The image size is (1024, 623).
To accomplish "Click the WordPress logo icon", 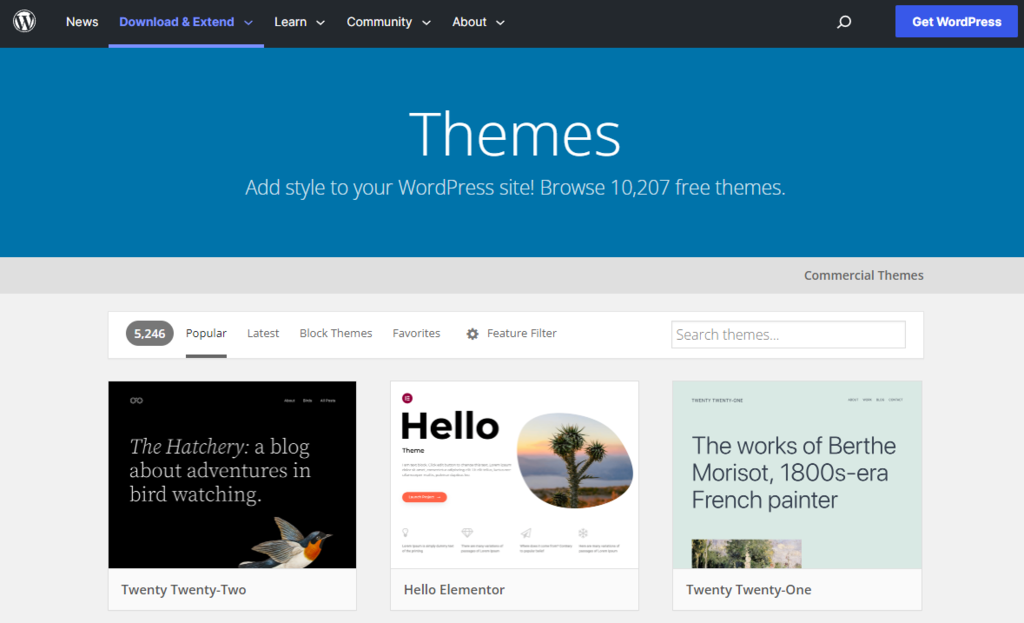I will [24, 21].
